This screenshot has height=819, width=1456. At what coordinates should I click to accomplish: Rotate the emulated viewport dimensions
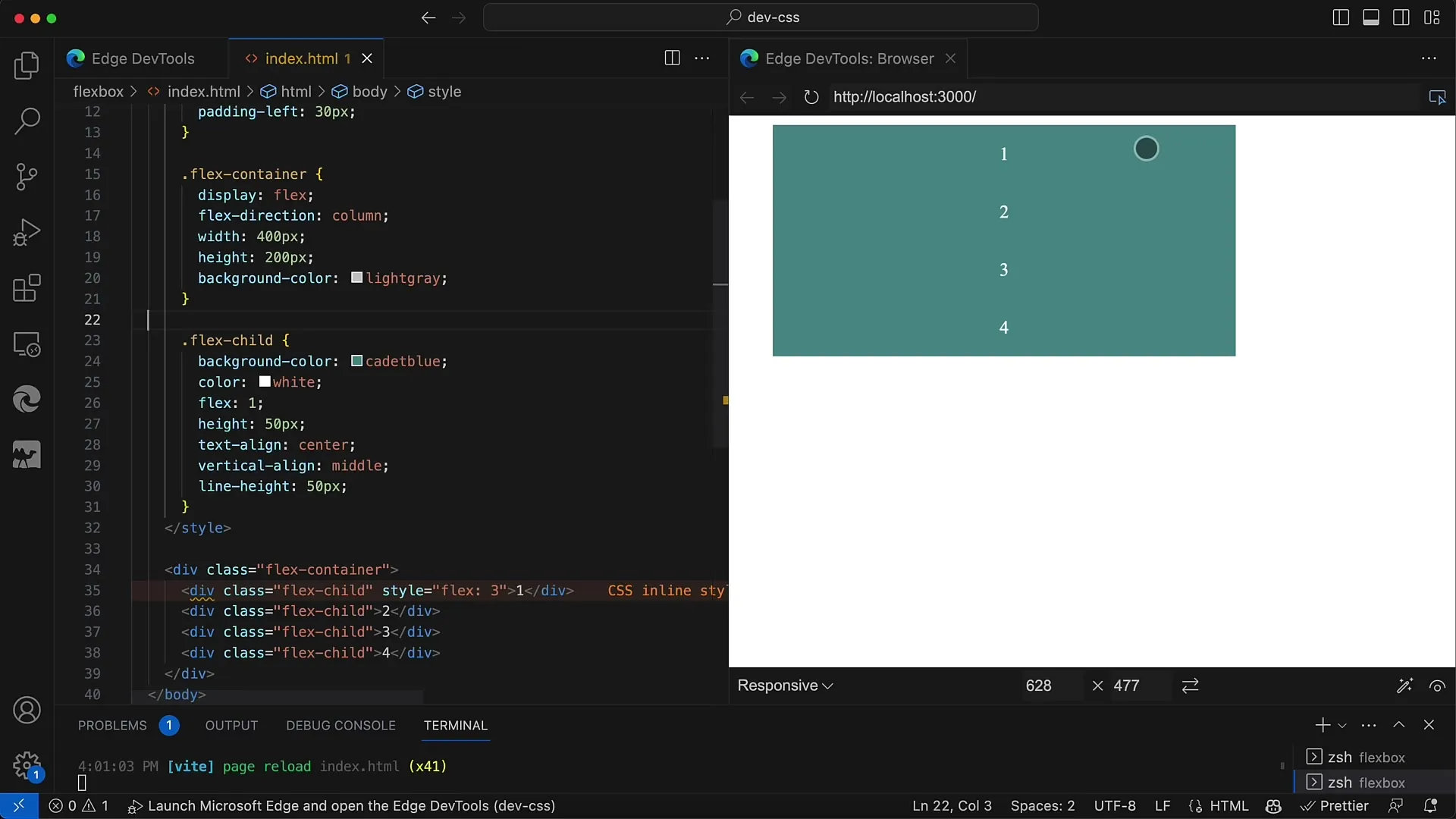tap(1191, 686)
